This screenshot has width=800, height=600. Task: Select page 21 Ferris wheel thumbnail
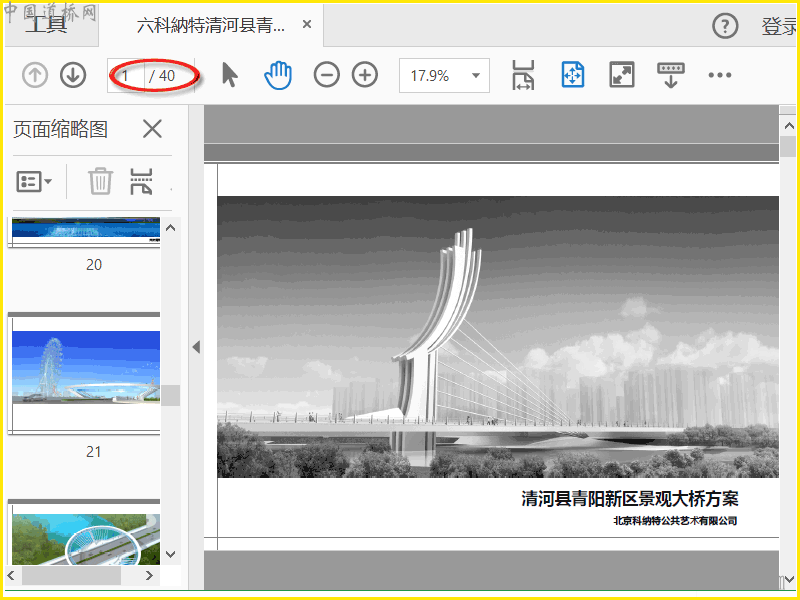(x=84, y=373)
